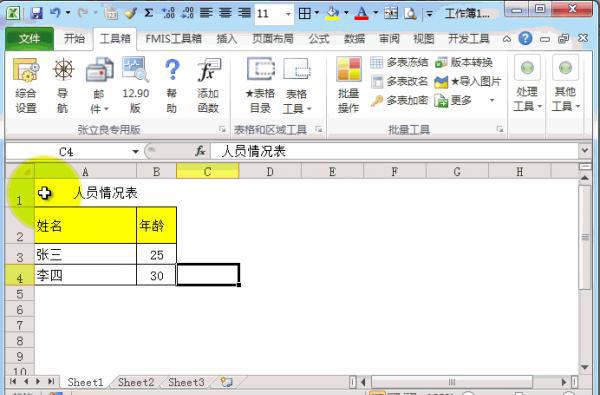Open the 添加函数 fx tool
600x395 pixels.
click(209, 70)
